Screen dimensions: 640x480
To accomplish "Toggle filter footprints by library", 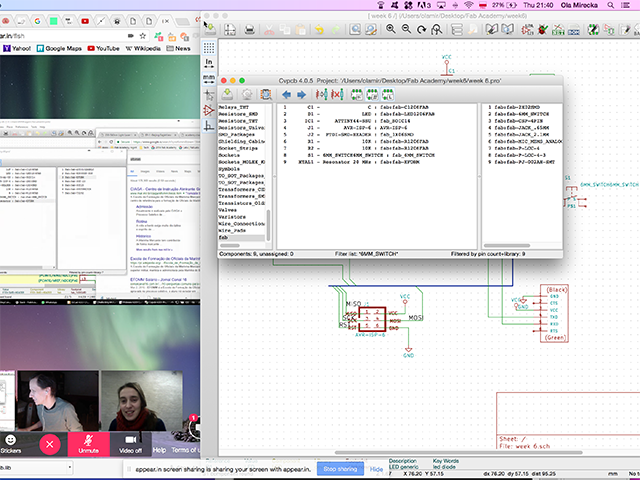I will tap(387, 95).
